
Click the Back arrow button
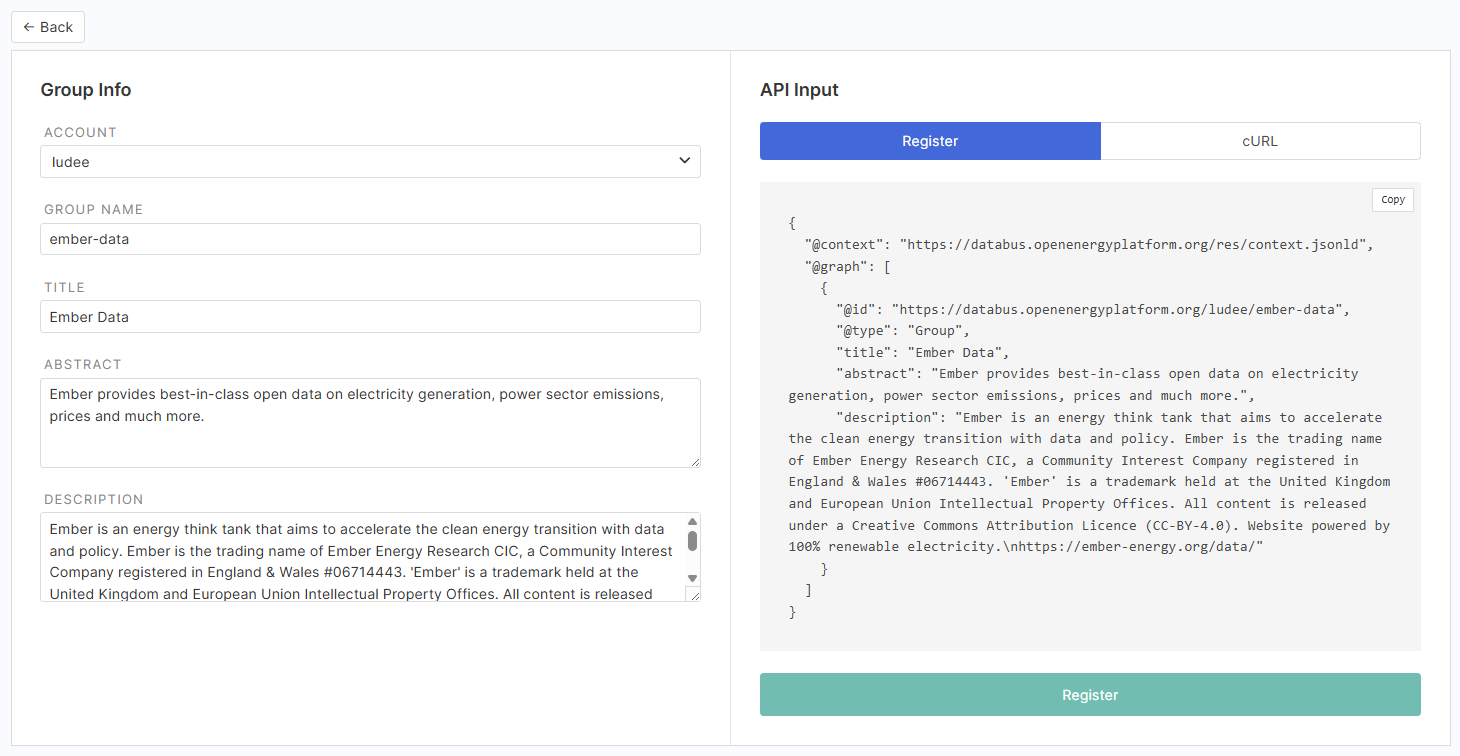[x=48, y=27]
